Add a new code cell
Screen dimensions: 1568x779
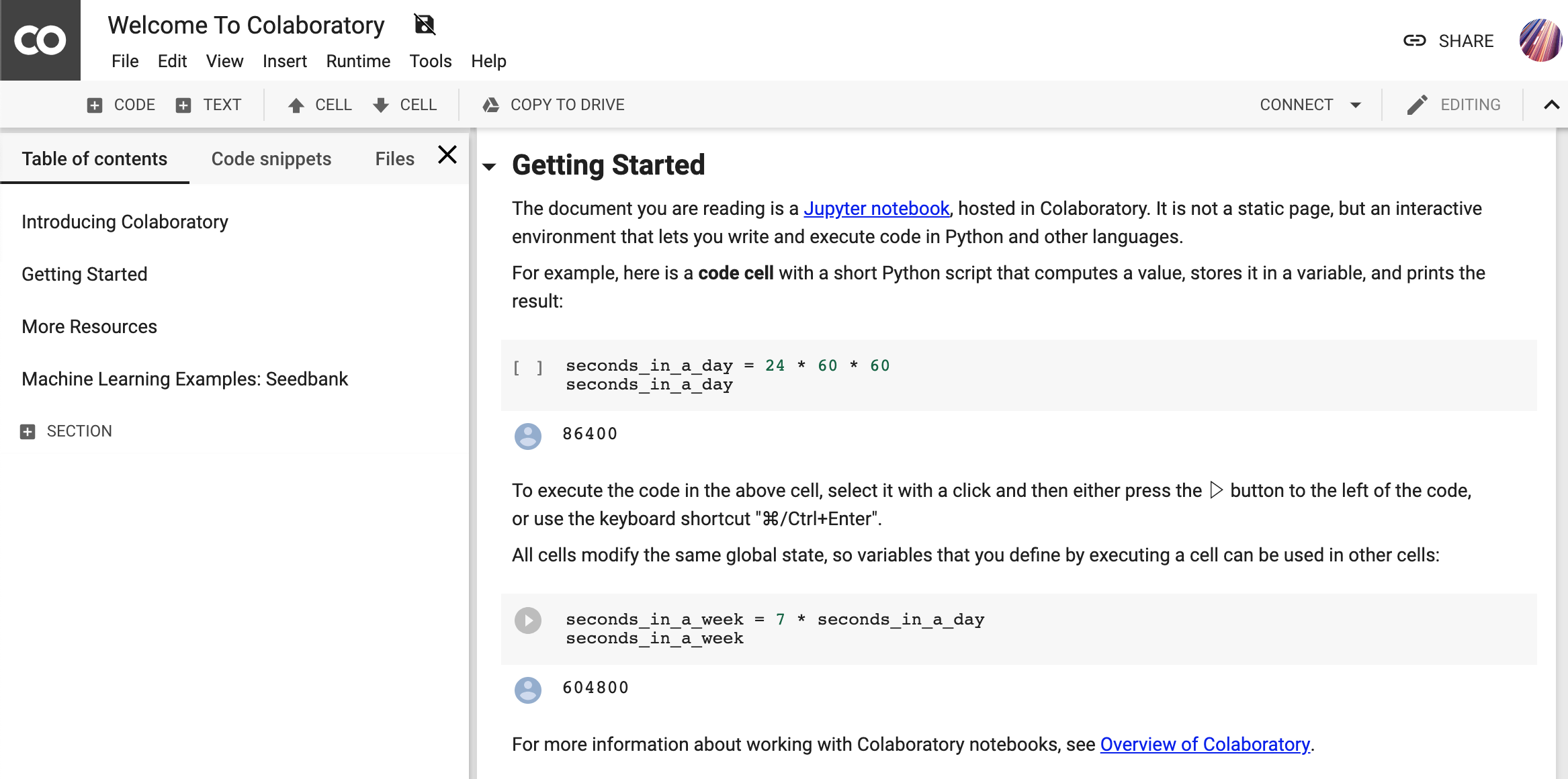[x=122, y=105]
